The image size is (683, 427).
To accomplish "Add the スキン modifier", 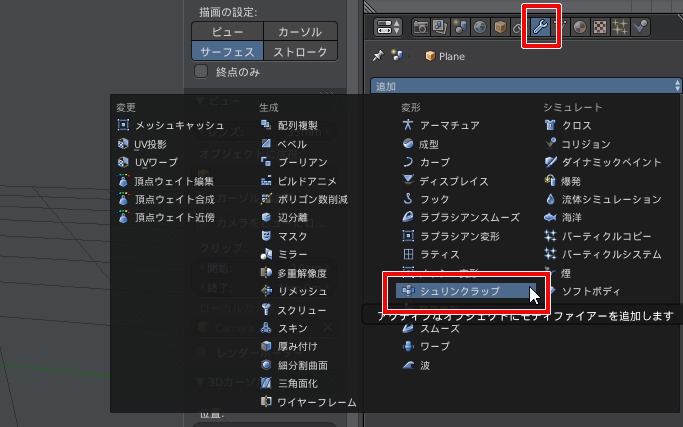I will (284, 328).
